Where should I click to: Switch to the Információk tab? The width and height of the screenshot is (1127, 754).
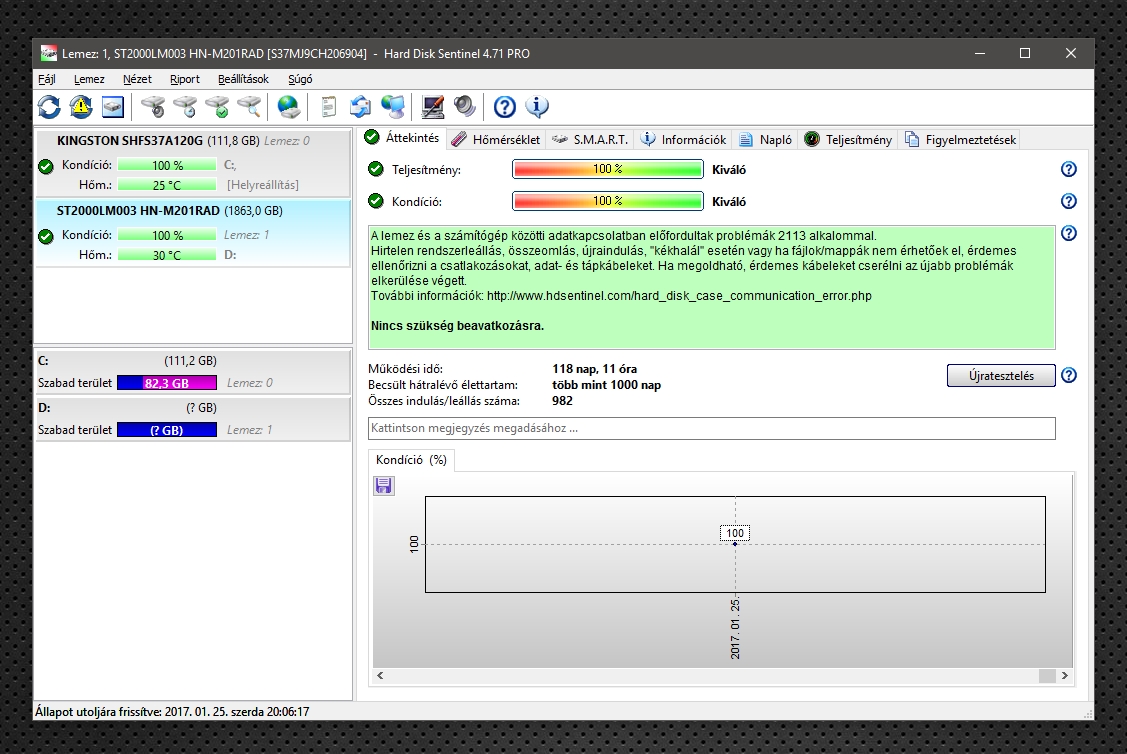point(684,139)
